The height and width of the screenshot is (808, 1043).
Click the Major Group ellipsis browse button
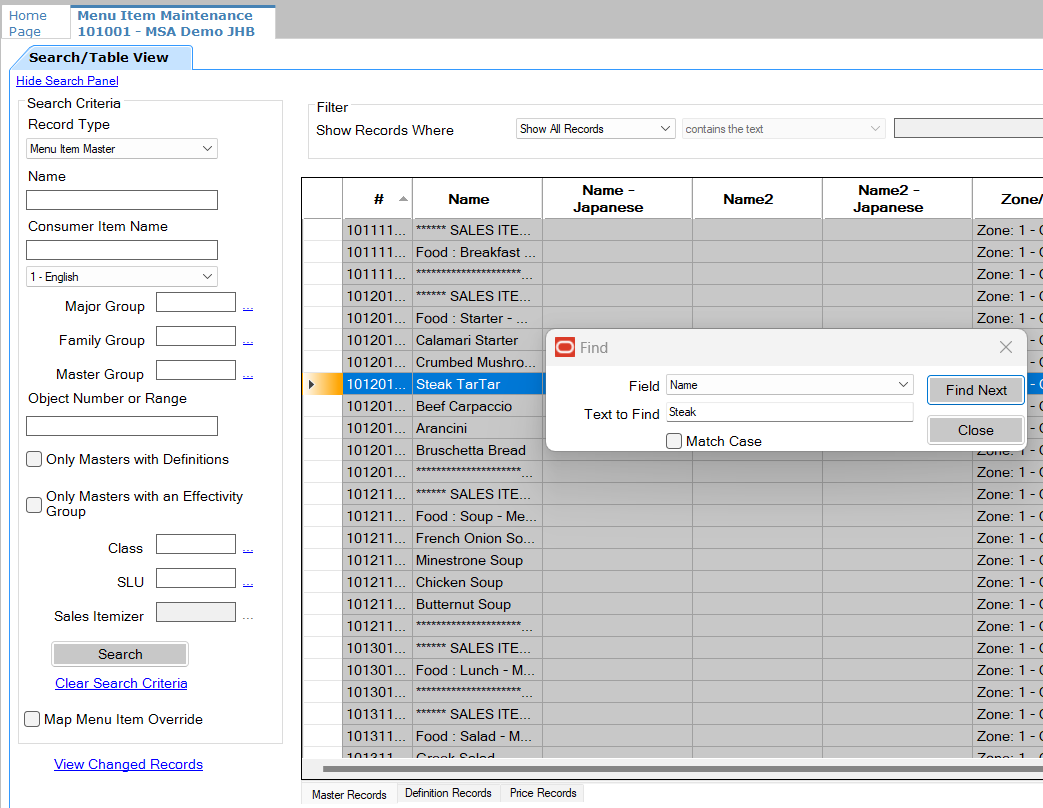coord(248,307)
